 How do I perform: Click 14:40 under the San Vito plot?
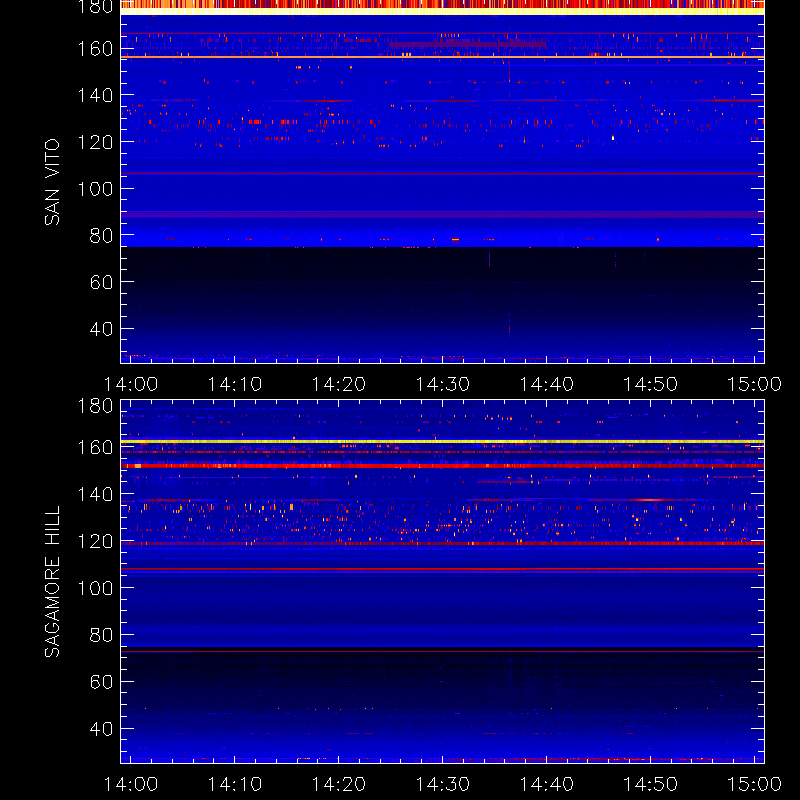tap(546, 384)
